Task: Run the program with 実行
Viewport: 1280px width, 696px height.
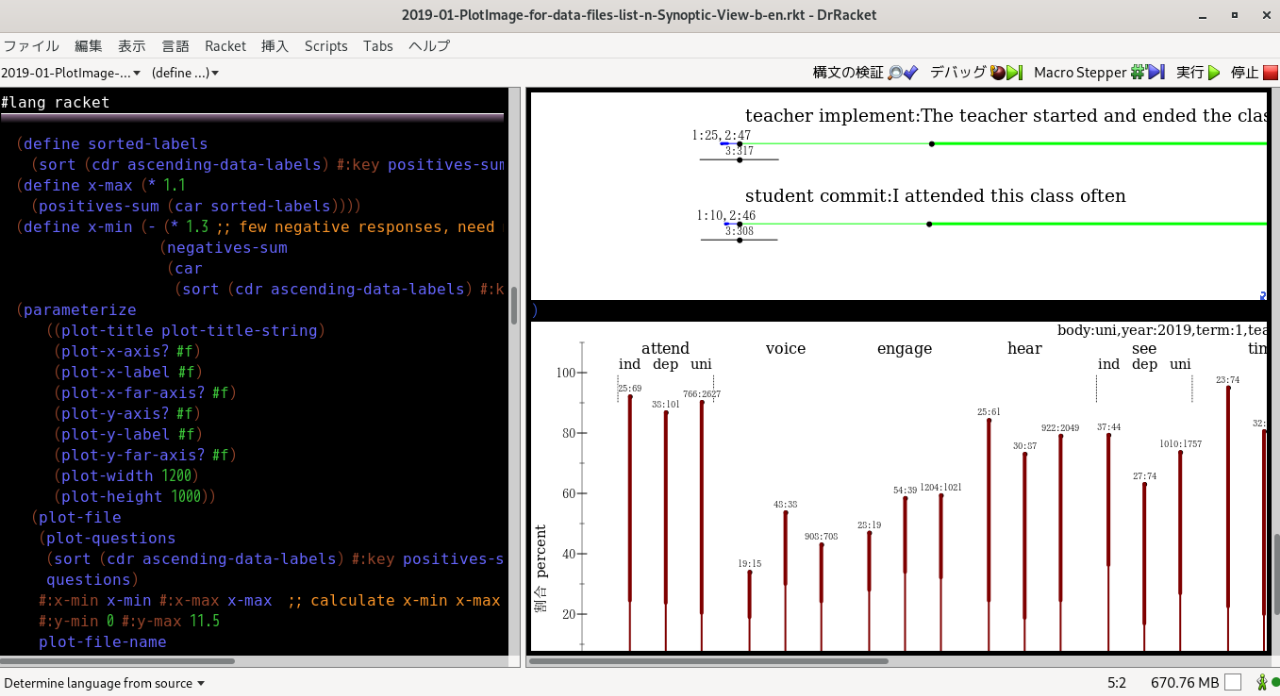Action: [1198, 73]
